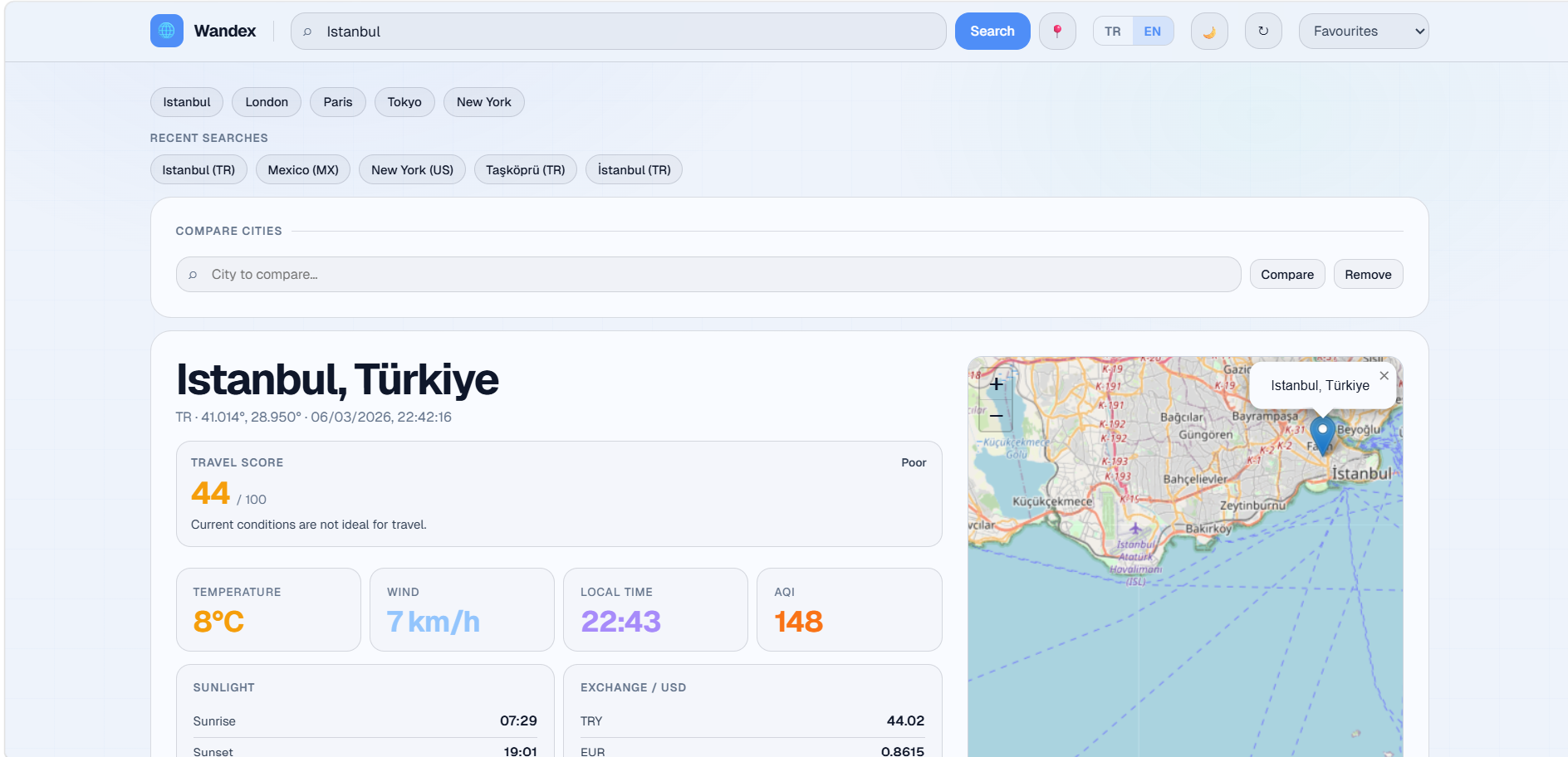Viewport: 1568px width, 757px height.
Task: Click the Bakırköy label on the map
Action: click(x=1208, y=529)
